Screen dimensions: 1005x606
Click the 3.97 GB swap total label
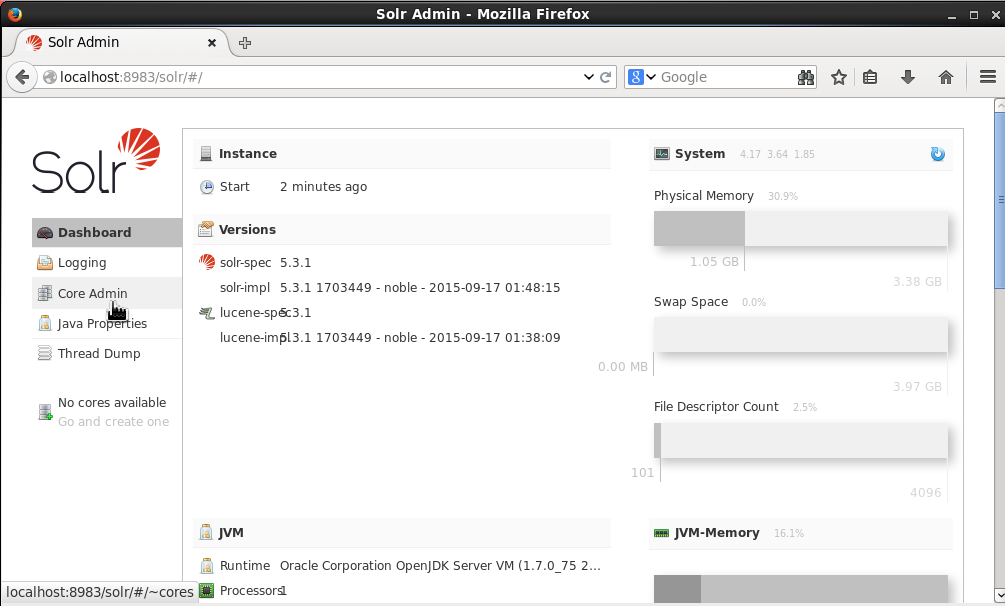click(x=917, y=387)
